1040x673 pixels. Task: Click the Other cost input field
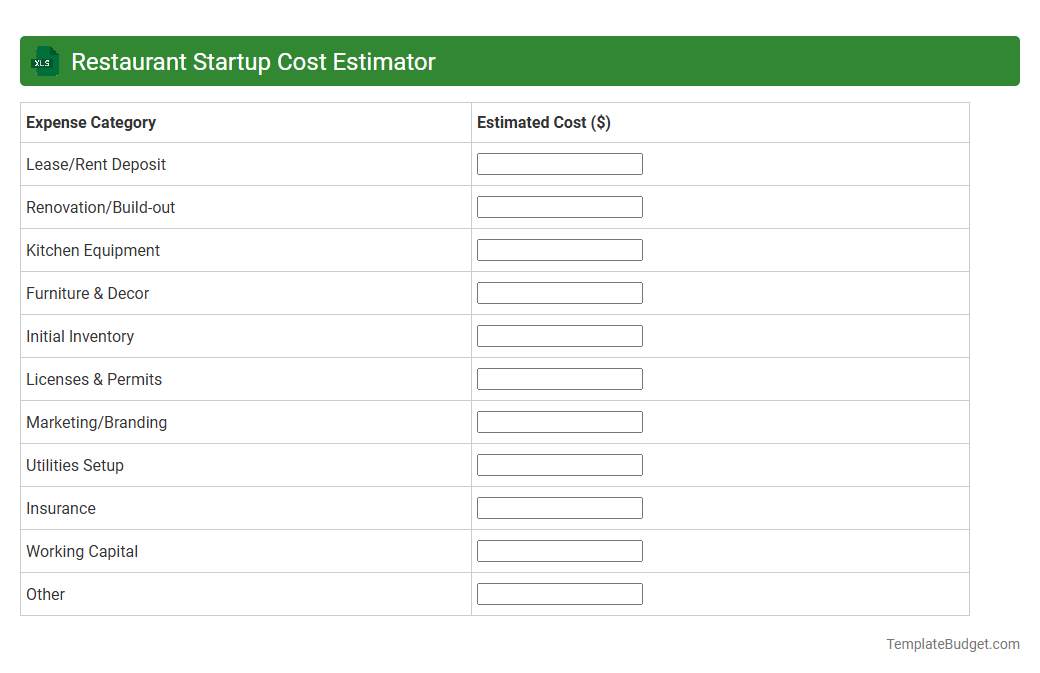(x=559, y=593)
